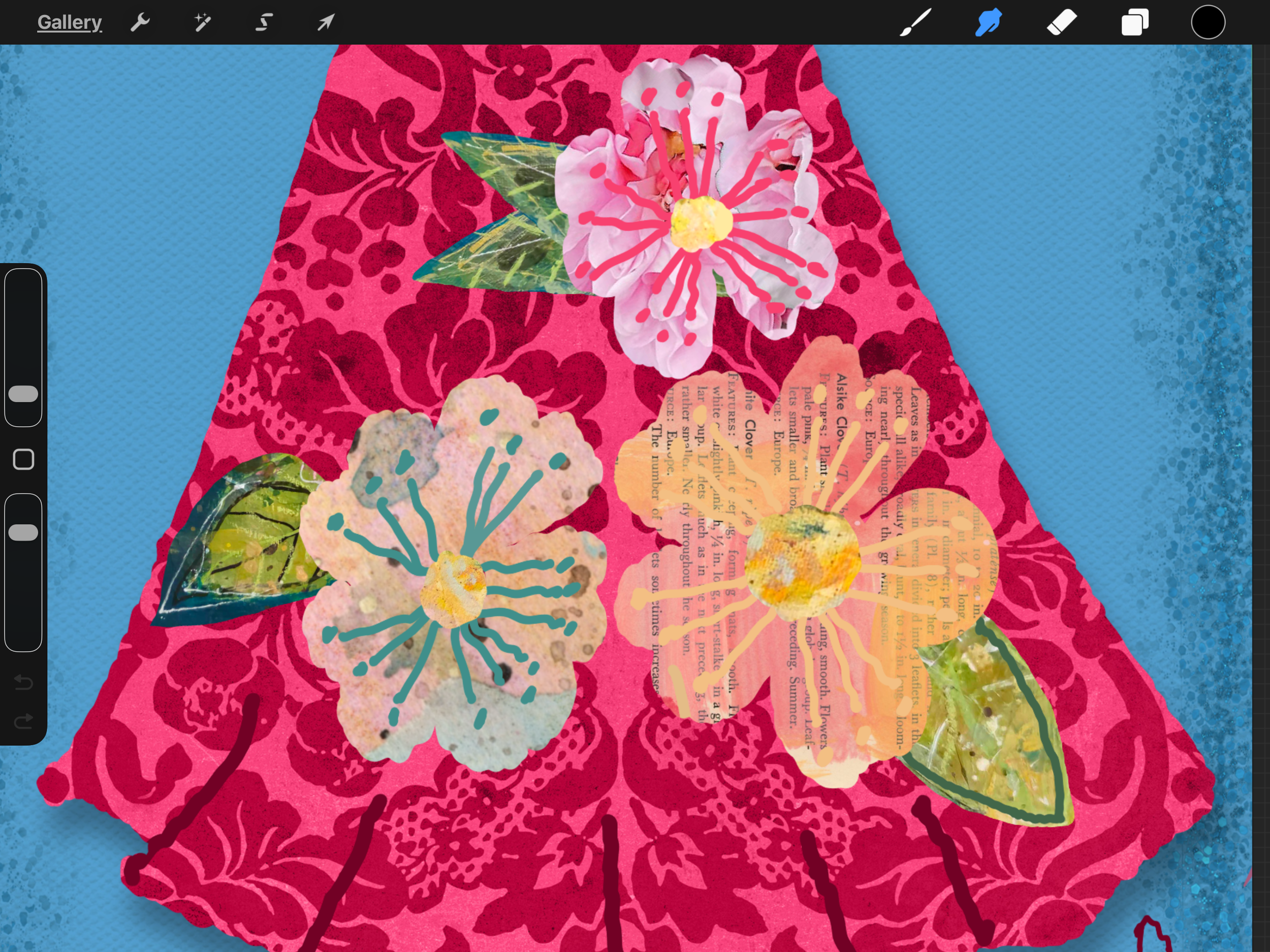Undo the last stroke with sidebar arrow

[x=23, y=682]
